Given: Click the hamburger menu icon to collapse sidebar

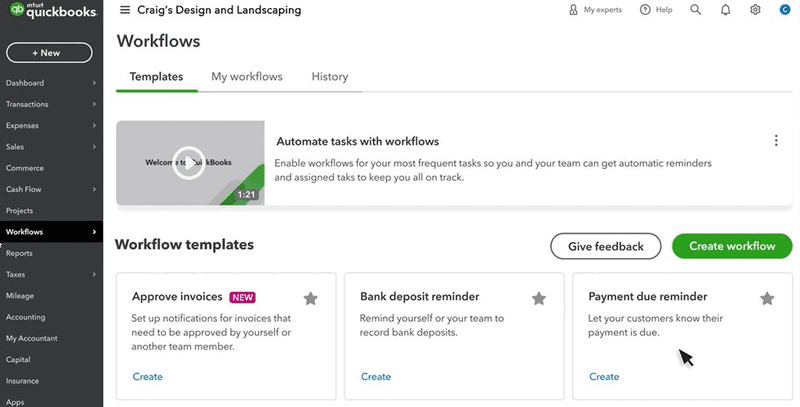Looking at the screenshot, I should click(x=125, y=10).
